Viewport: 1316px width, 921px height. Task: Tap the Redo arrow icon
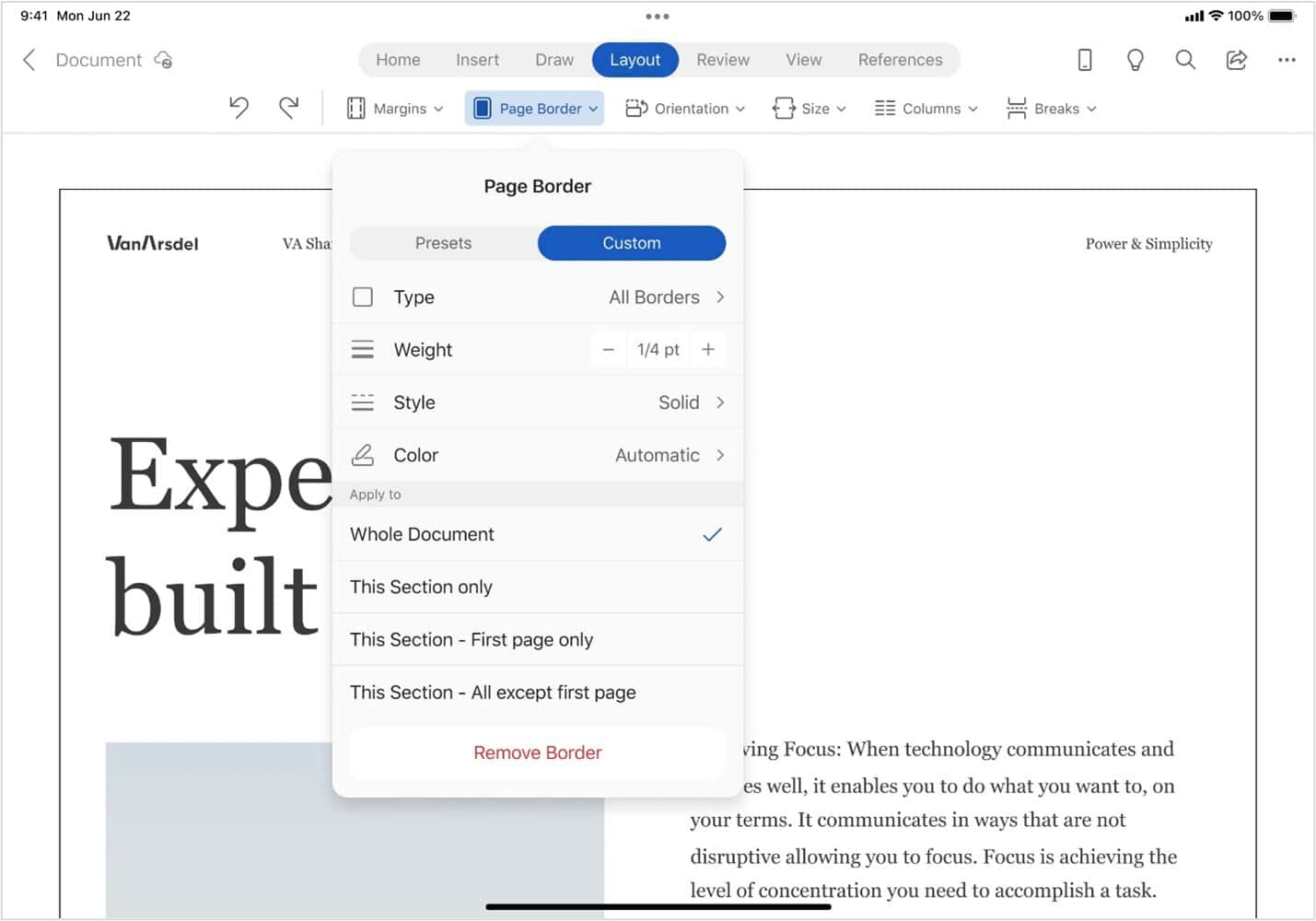289,109
